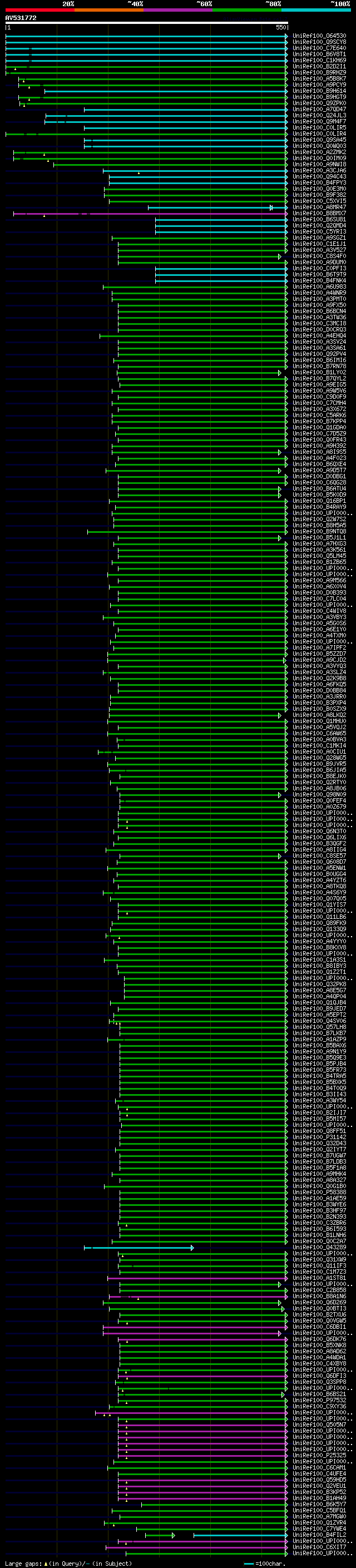The width and height of the screenshot is (356, 1568).
Task: Select the UniRef100_Q9M4F7 label
Action: tap(319, 121)
